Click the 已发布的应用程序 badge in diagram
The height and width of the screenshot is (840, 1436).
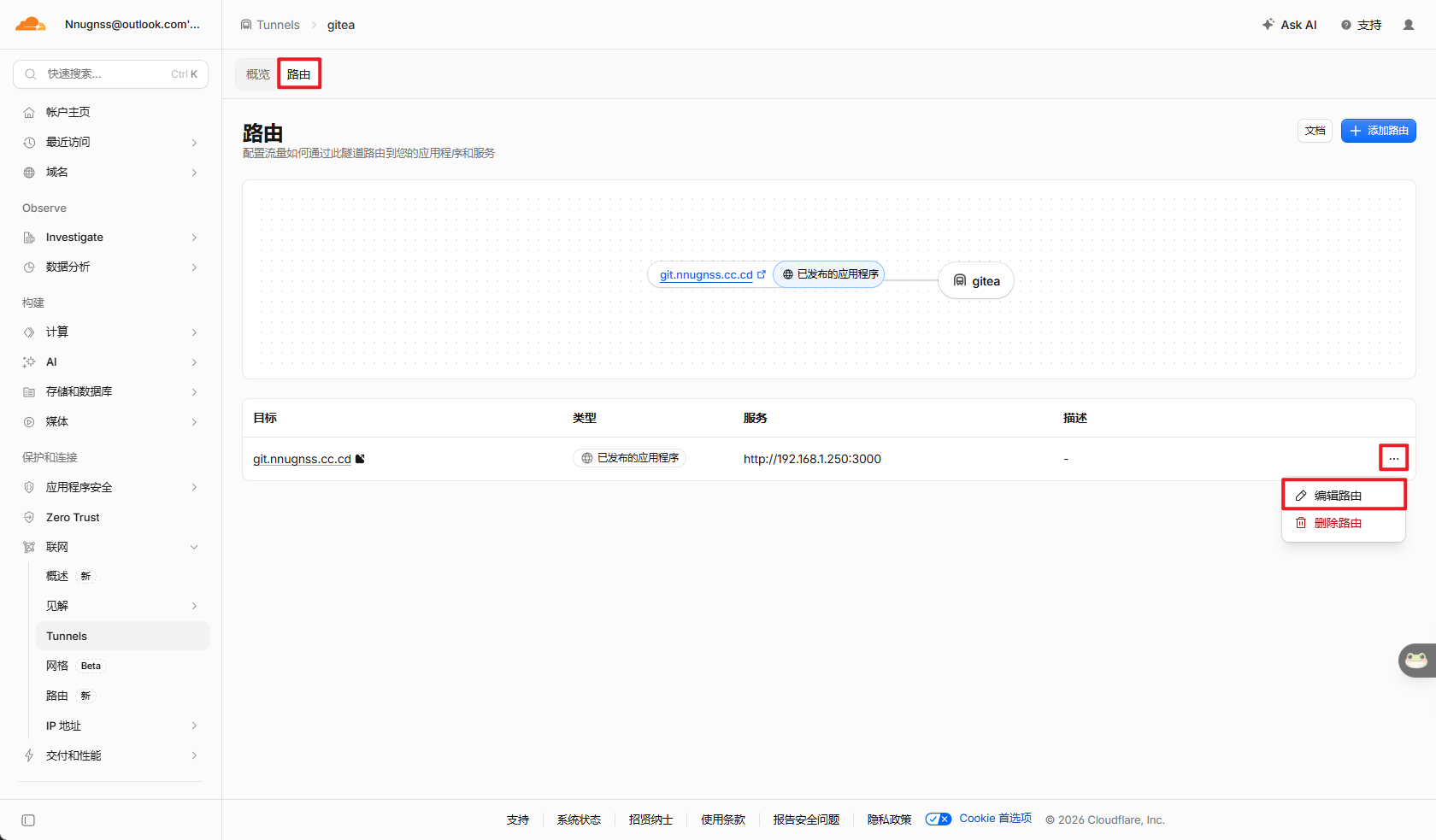(x=829, y=274)
